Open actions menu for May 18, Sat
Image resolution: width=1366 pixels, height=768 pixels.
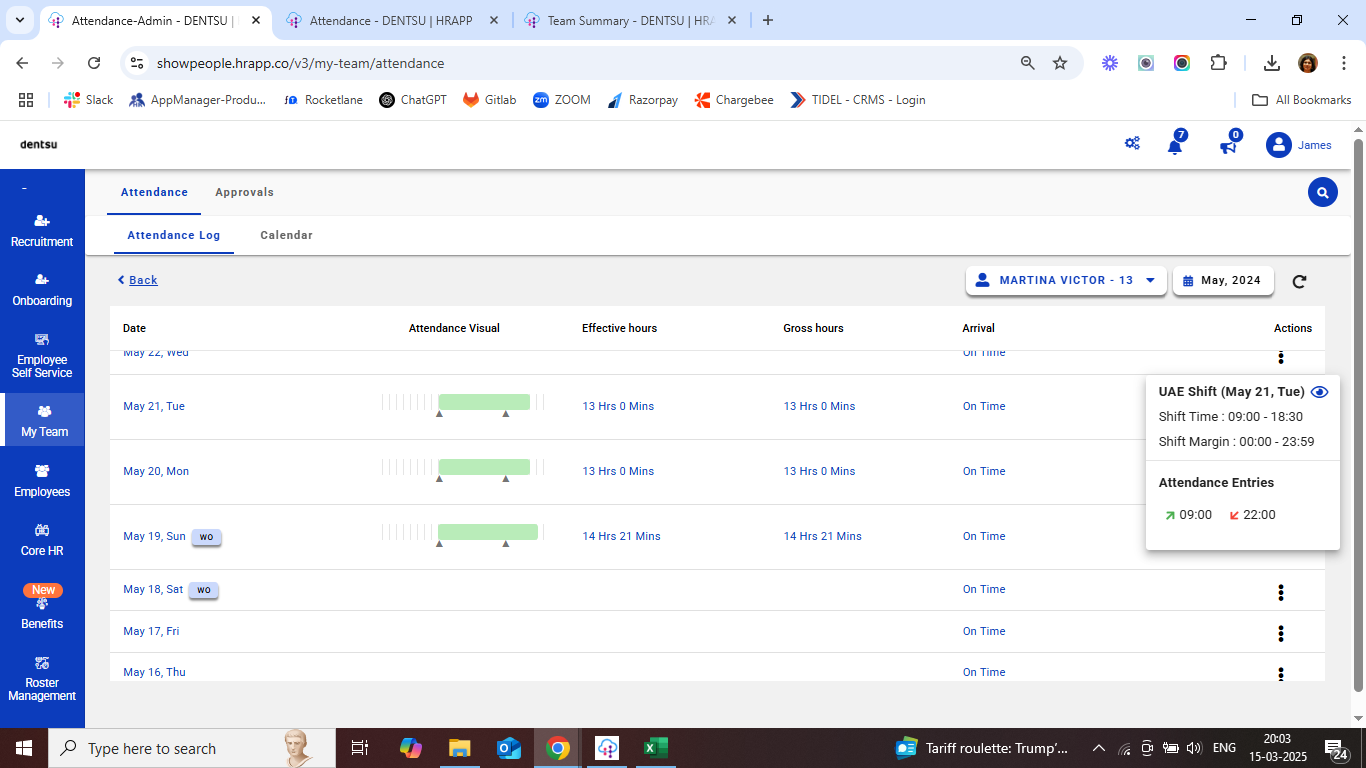(x=1280, y=593)
